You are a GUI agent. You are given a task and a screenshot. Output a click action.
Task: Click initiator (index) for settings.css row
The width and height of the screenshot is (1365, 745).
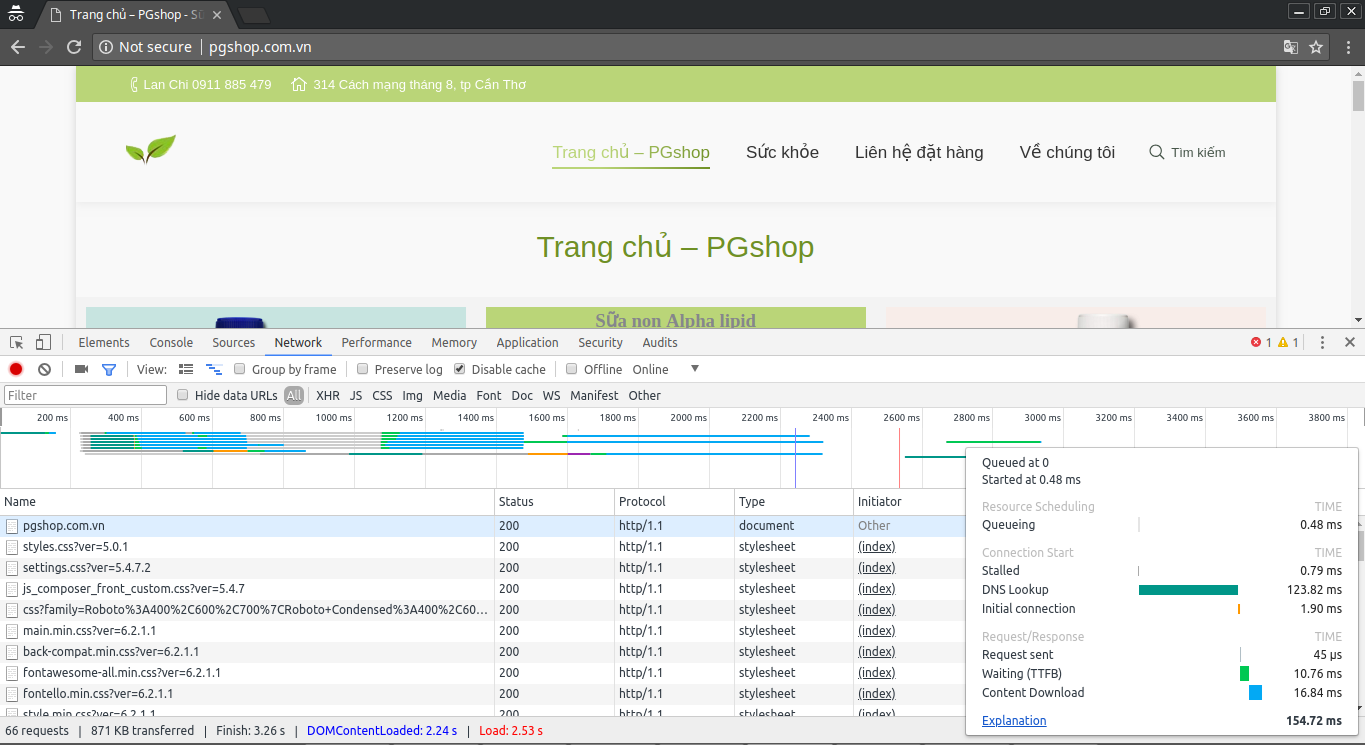tap(876, 567)
